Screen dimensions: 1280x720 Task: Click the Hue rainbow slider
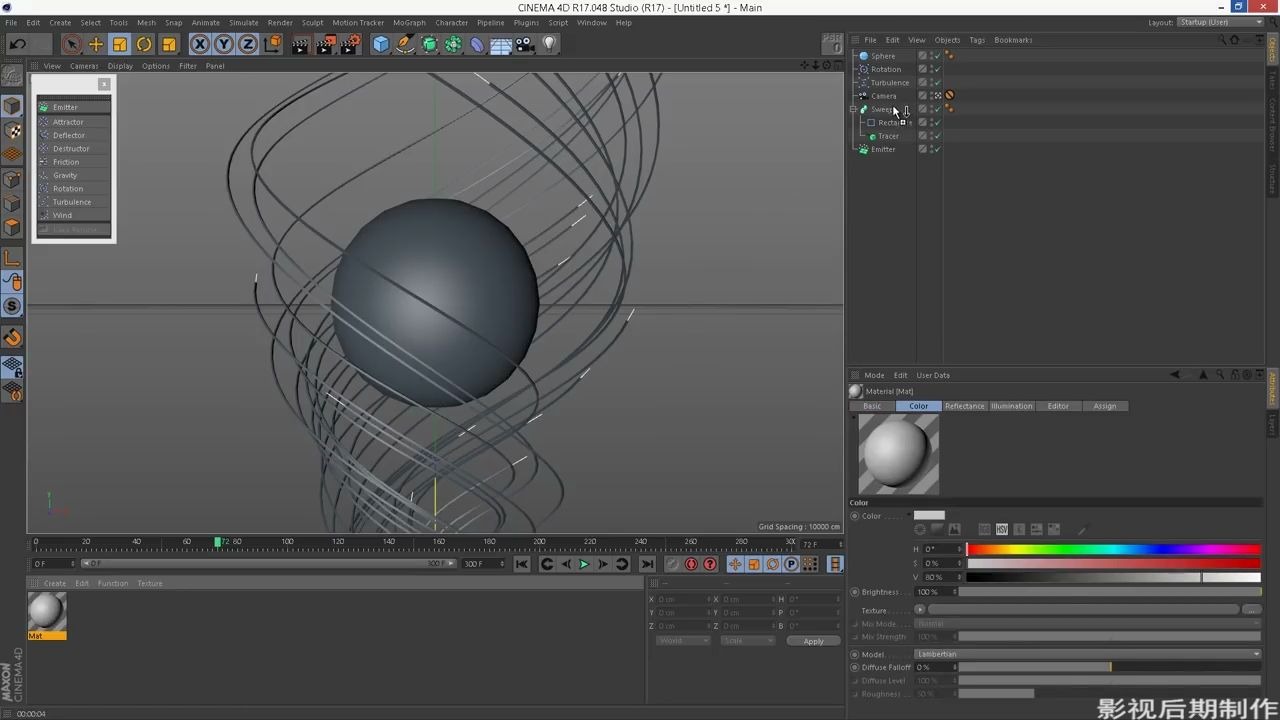pyautogui.click(x=1112, y=549)
